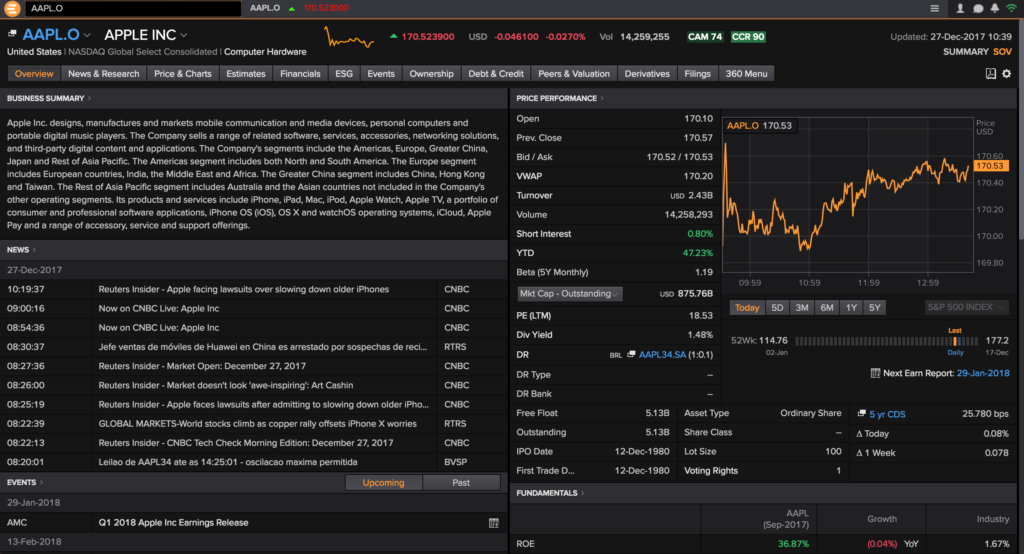Open the user profile icon
Image resolution: width=1024 pixels, height=554 pixels.
pyautogui.click(x=960, y=8)
